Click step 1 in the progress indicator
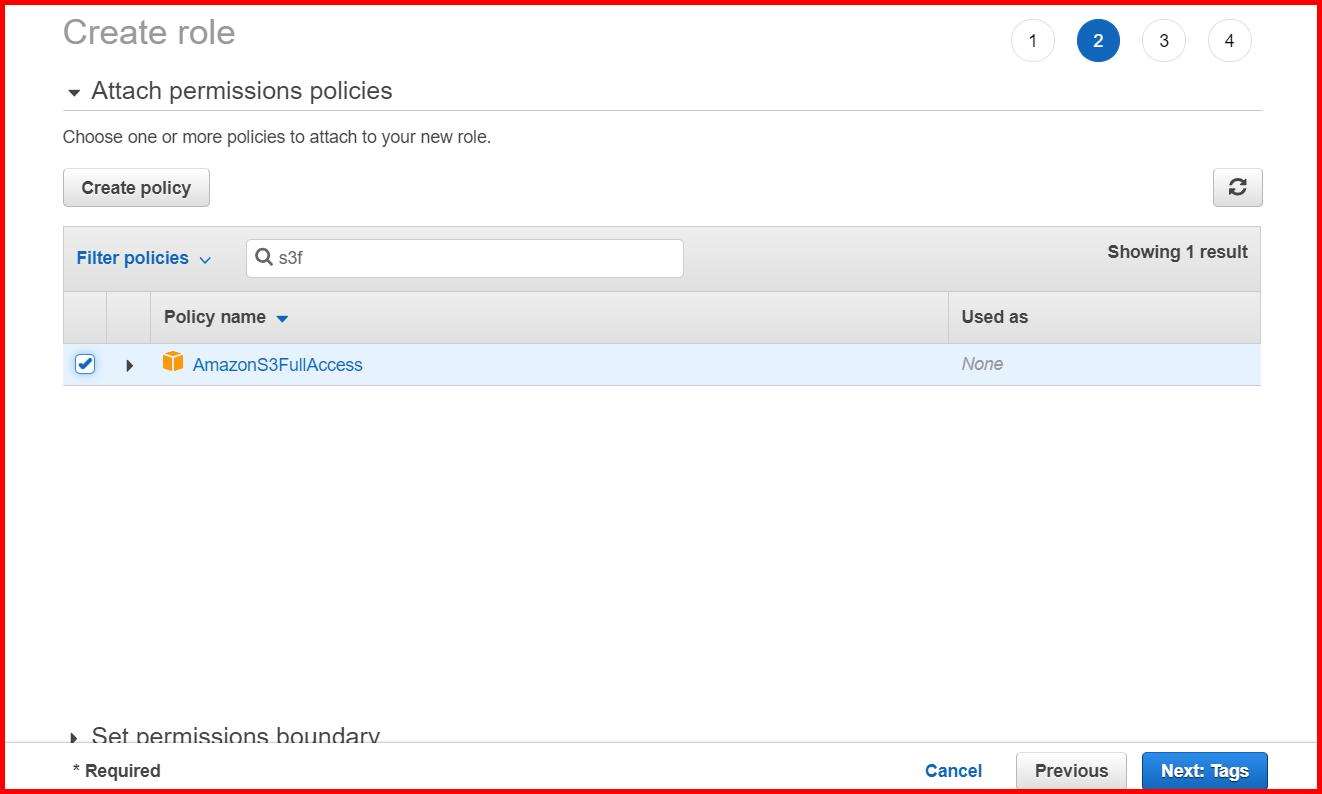The width and height of the screenshot is (1322, 794). [x=1033, y=40]
